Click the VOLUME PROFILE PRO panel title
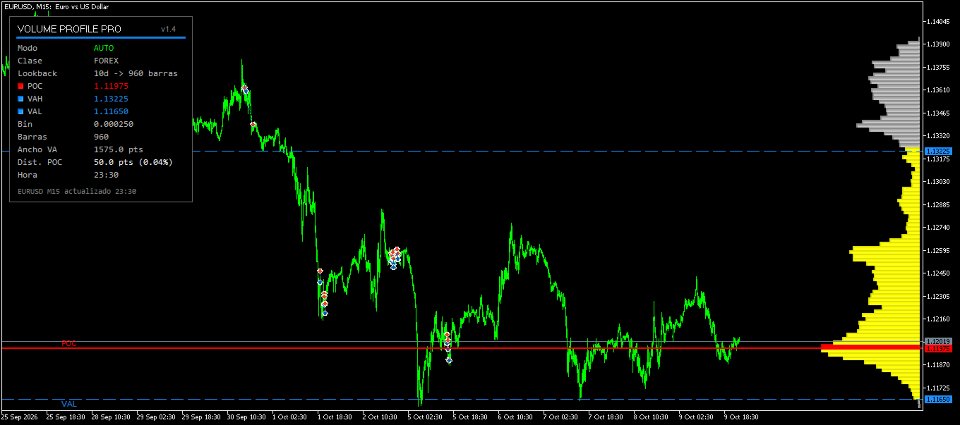 pos(69,29)
